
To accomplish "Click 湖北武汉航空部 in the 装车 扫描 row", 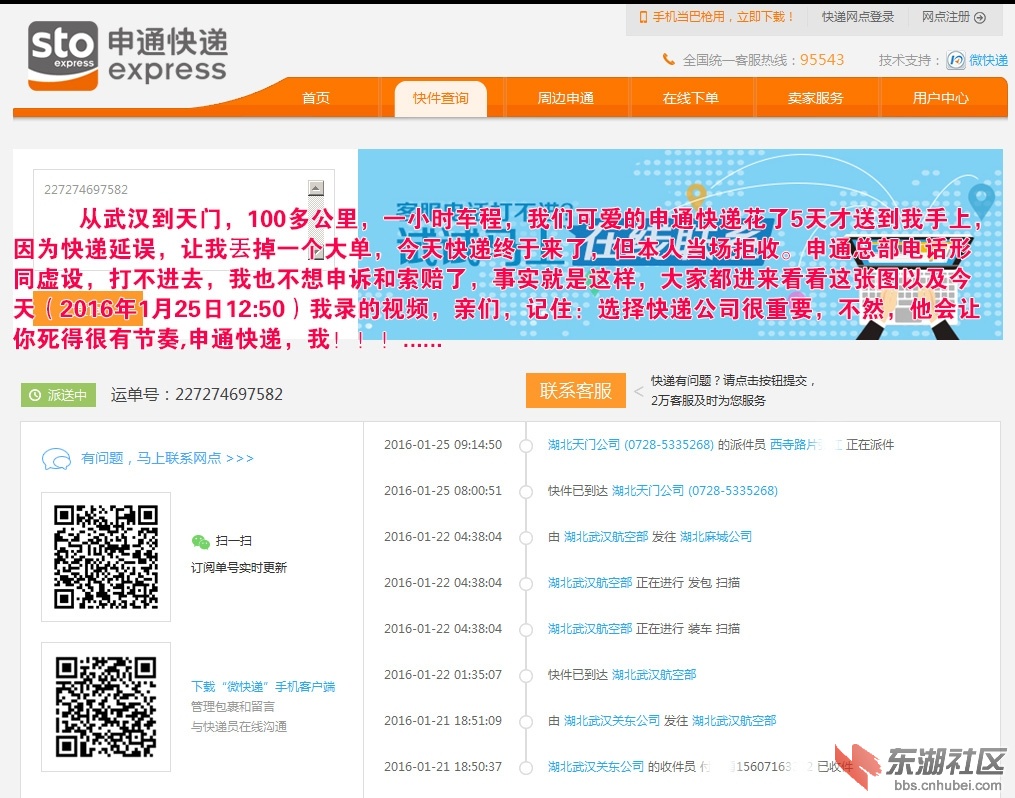I will 590,628.
